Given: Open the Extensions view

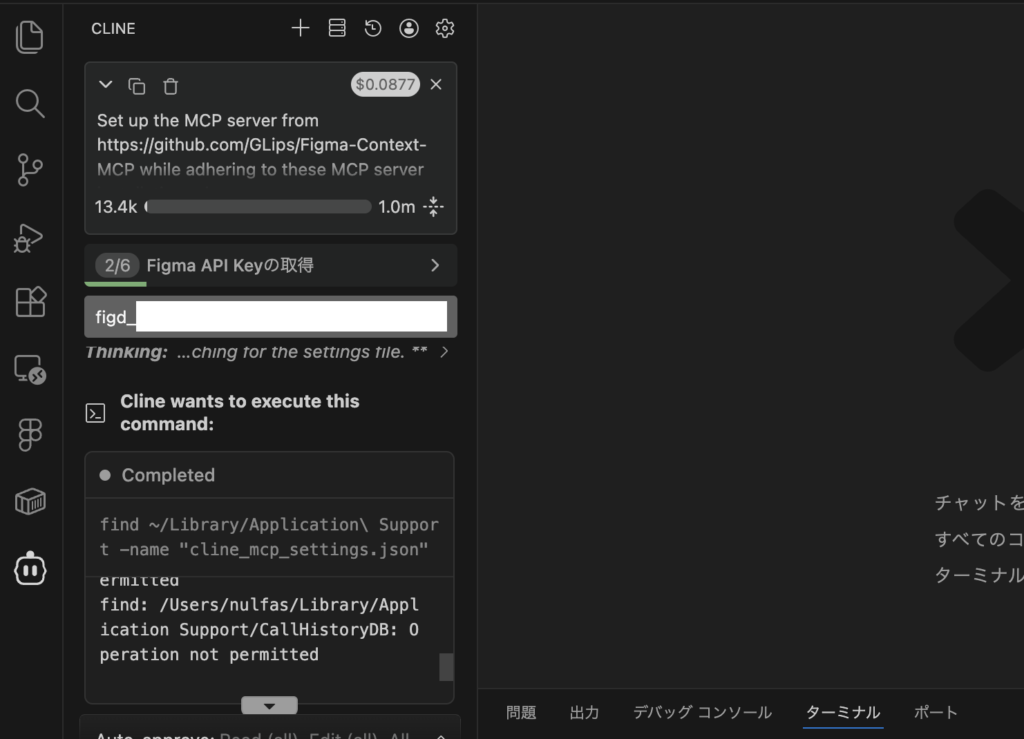Looking at the screenshot, I should coord(30,302).
